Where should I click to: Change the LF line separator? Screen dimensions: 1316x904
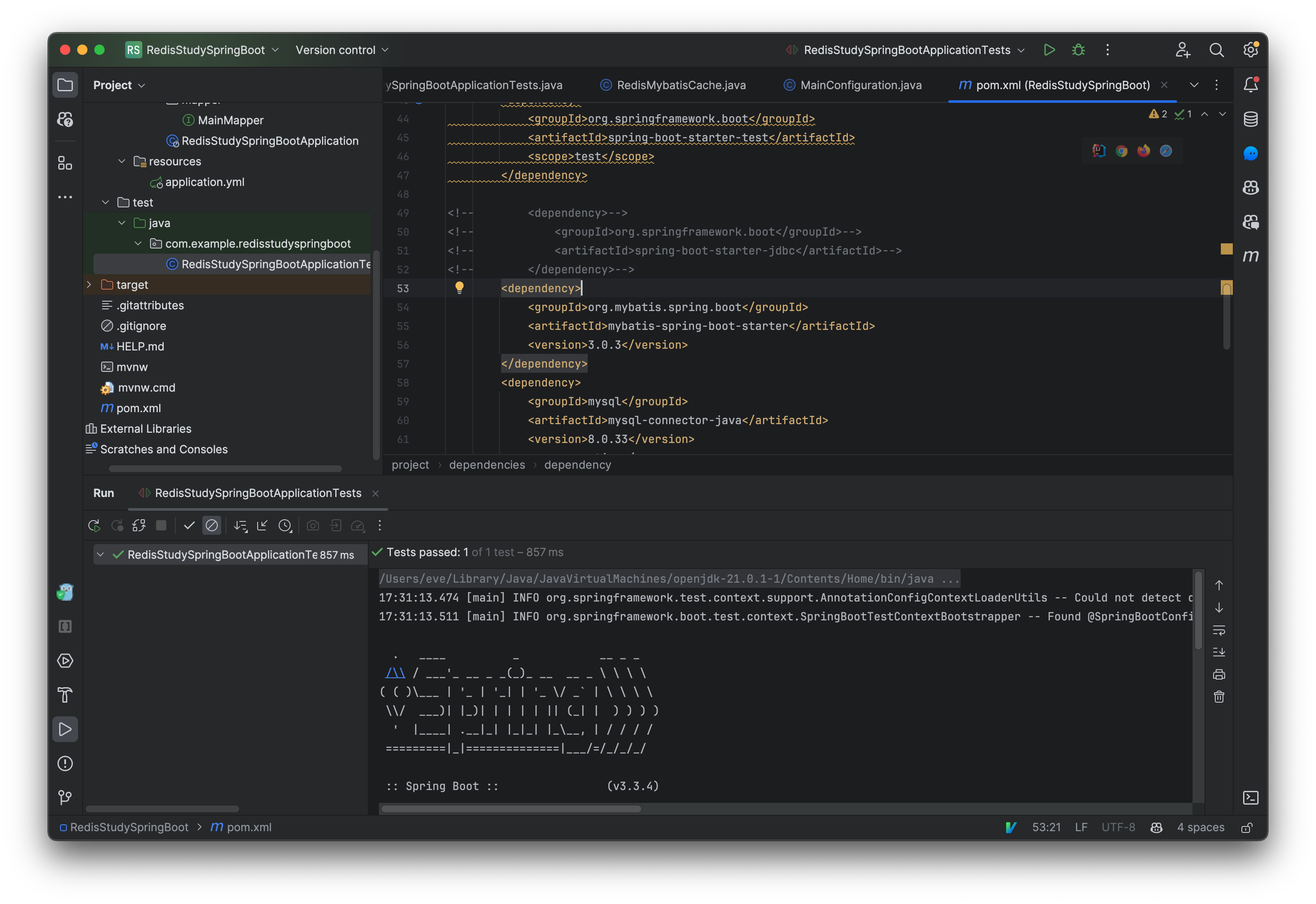click(1081, 828)
